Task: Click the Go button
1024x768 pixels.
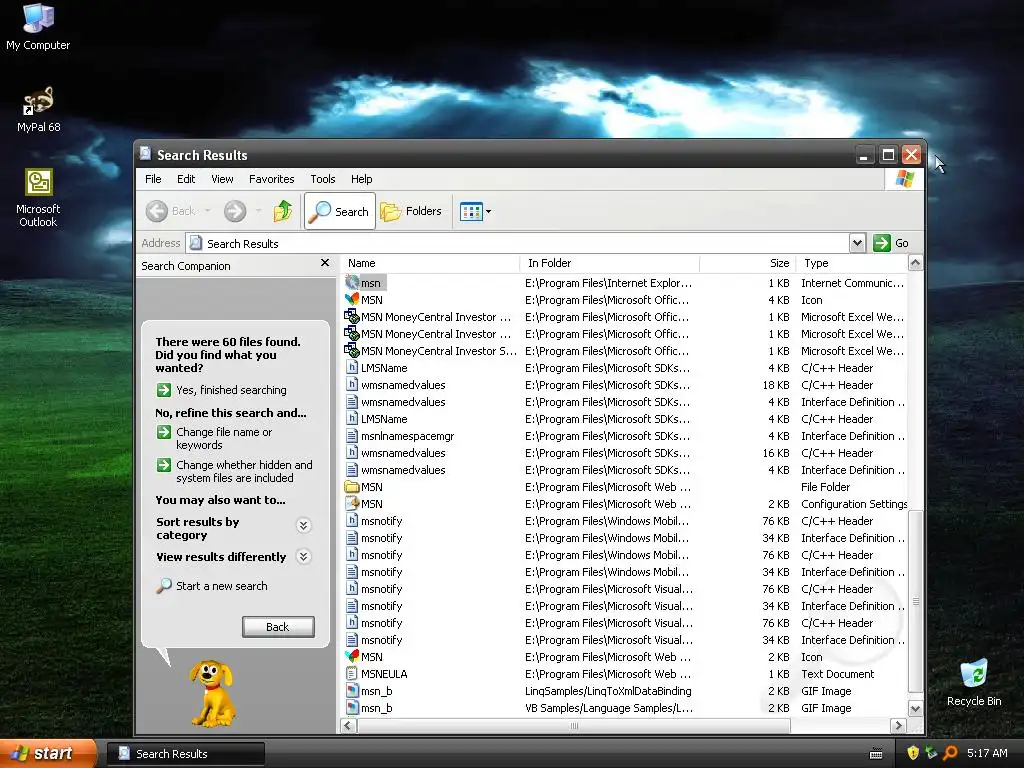Action: [891, 243]
